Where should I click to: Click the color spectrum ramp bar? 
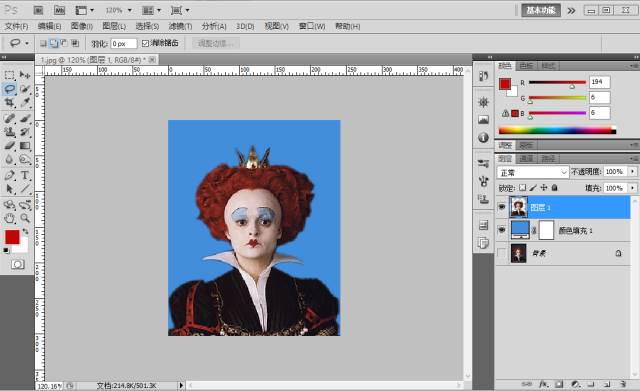click(x=557, y=131)
